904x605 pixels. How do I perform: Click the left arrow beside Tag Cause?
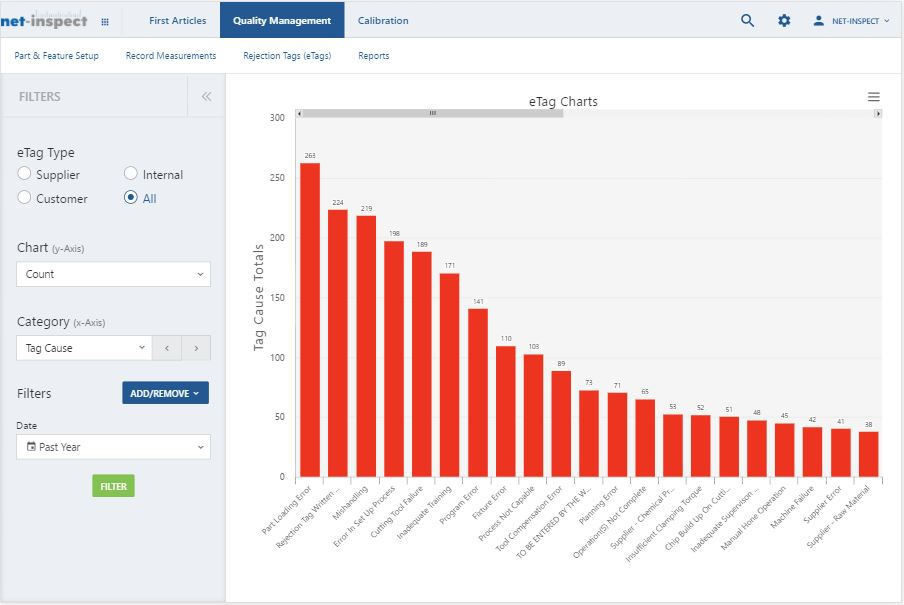tap(168, 347)
